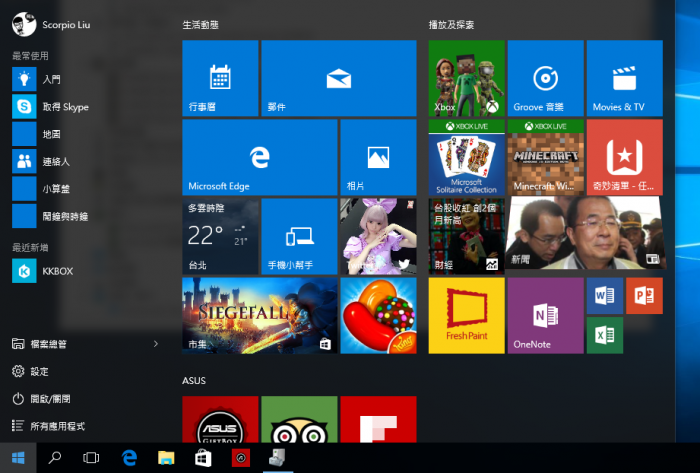Open the 行事曆 calendar tile
The width and height of the screenshot is (700, 473).
click(x=220, y=78)
